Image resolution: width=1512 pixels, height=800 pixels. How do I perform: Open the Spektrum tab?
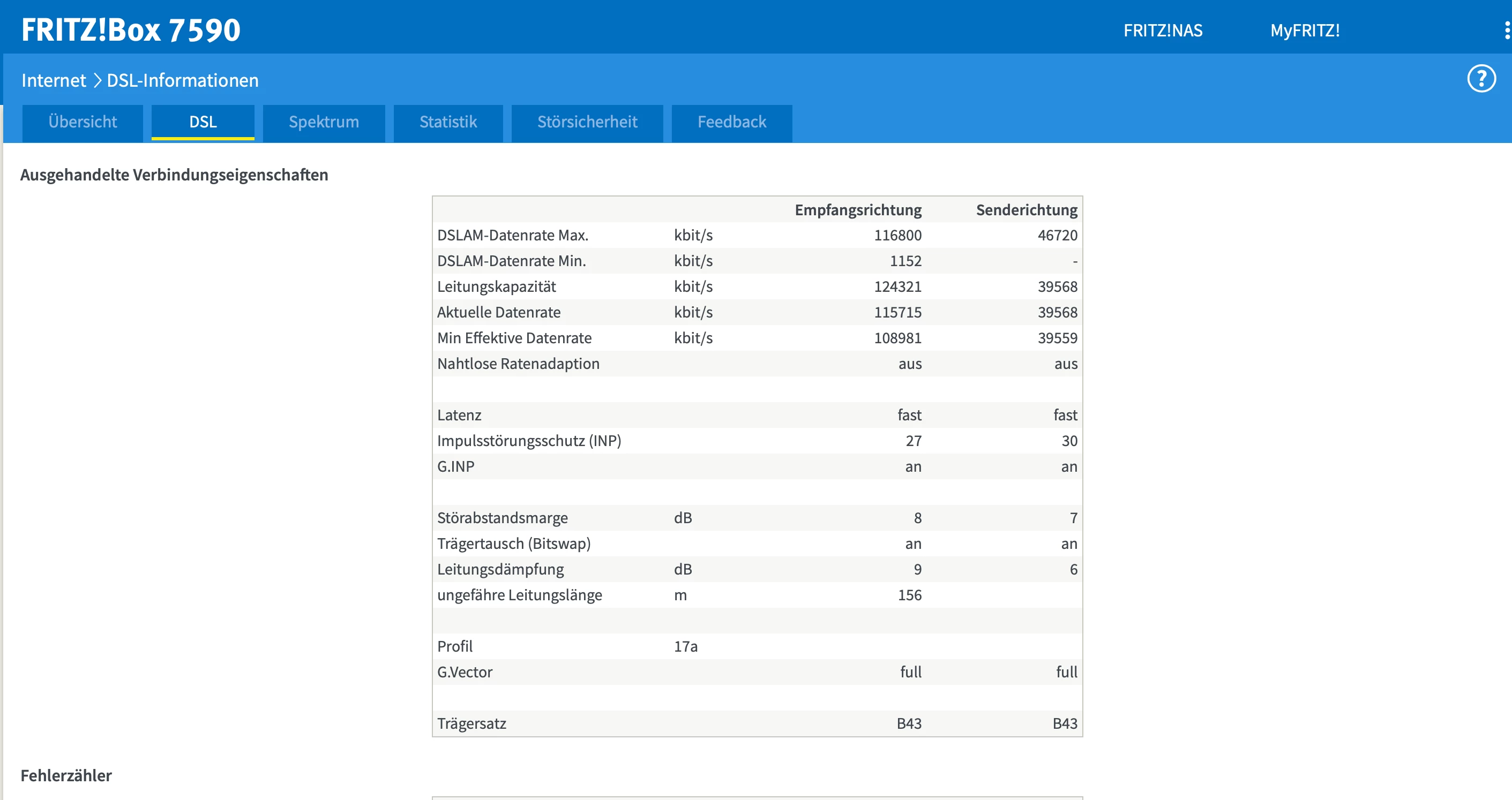[x=324, y=122]
